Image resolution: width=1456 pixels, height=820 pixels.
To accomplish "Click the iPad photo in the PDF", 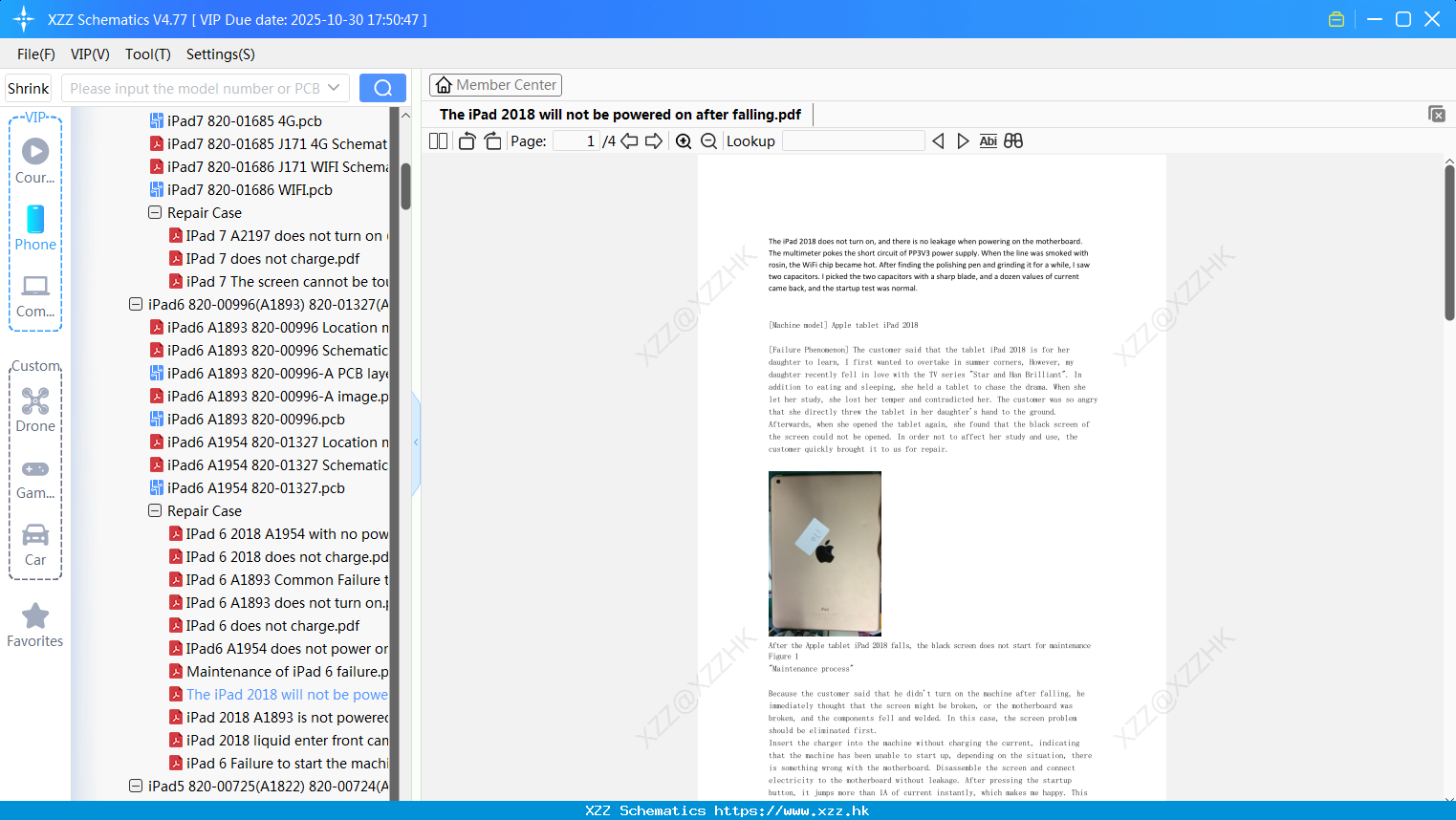I will (825, 553).
